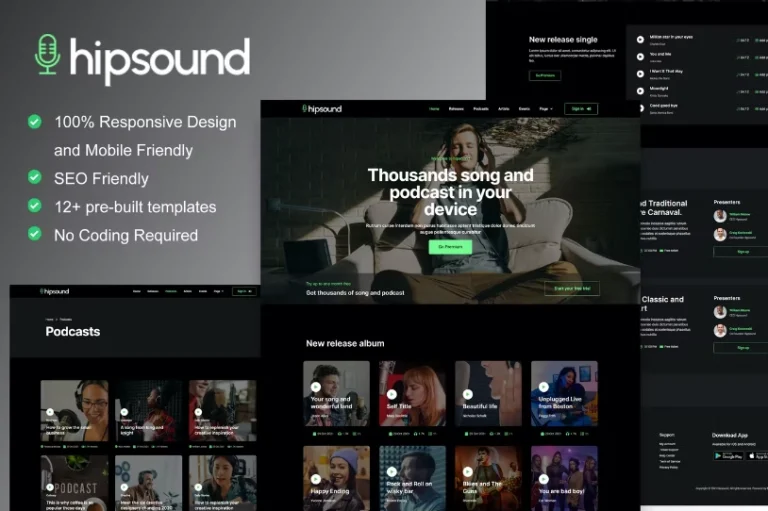768x511 pixels.
Task: Click Sign in button in center navbar
Action: [x=580, y=108]
